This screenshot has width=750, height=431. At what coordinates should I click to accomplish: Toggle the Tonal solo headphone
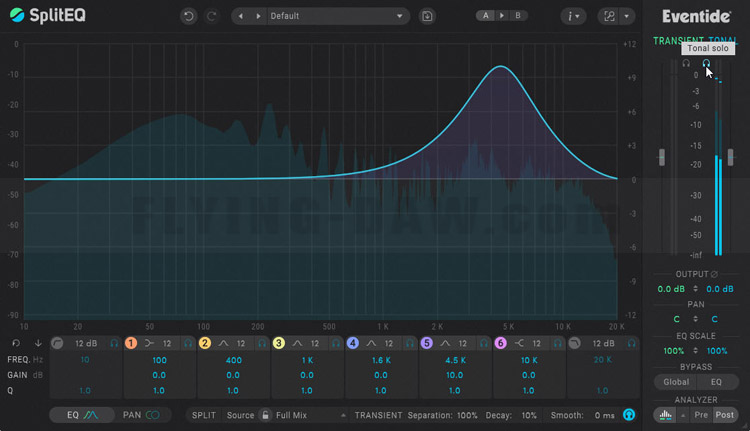[706, 63]
